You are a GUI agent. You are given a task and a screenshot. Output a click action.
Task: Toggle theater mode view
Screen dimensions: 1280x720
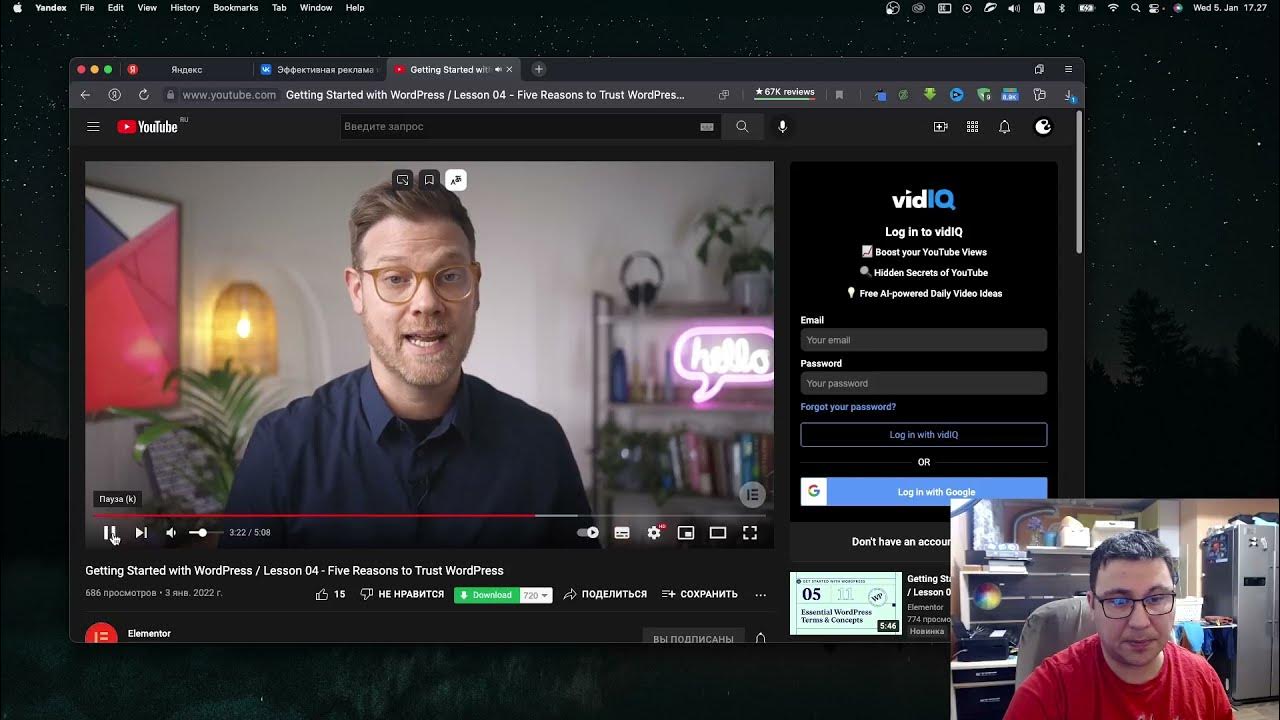tap(718, 533)
